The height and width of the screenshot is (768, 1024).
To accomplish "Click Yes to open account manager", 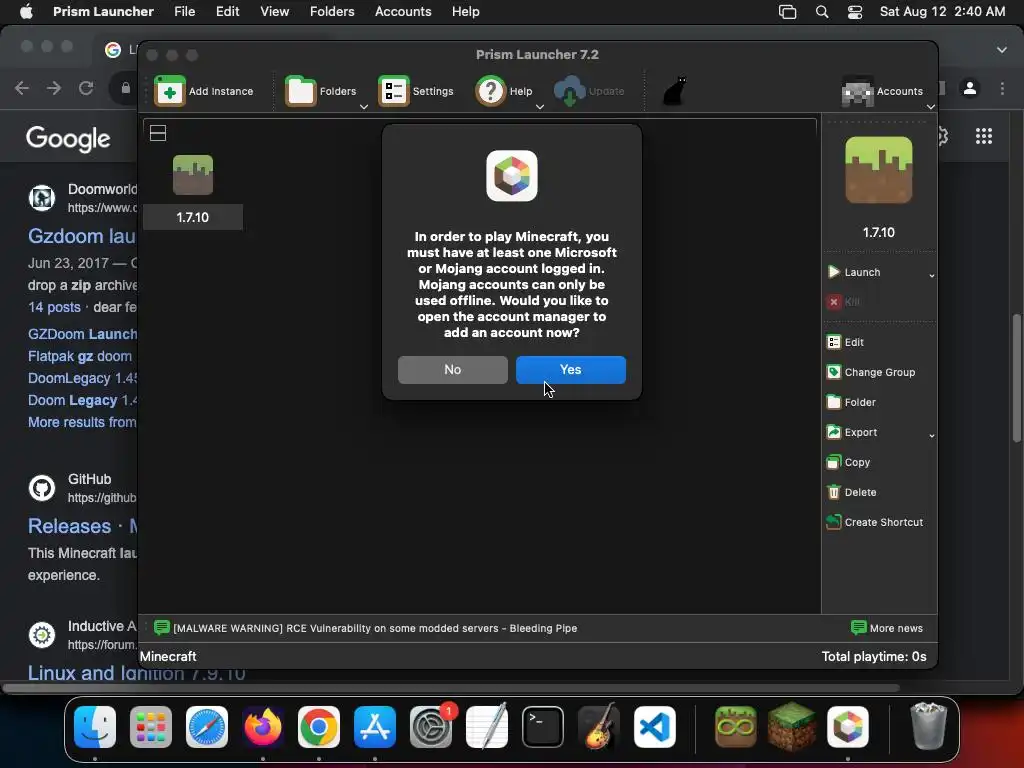I will (571, 370).
